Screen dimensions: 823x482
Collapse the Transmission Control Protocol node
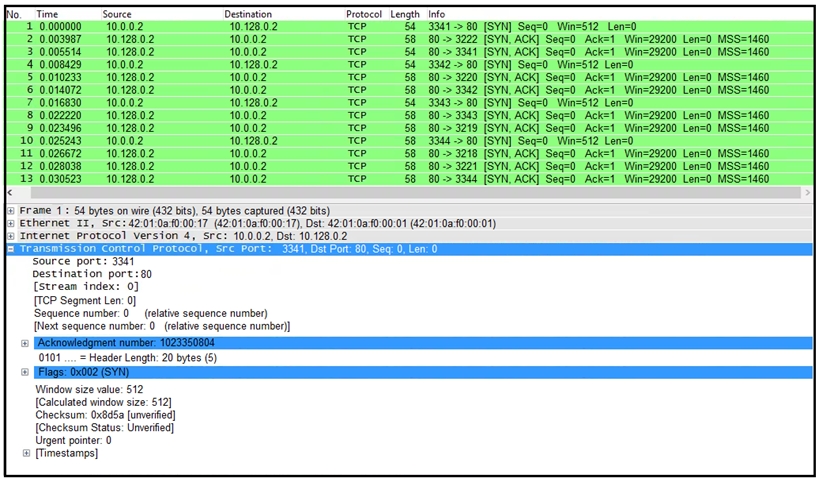point(10,249)
